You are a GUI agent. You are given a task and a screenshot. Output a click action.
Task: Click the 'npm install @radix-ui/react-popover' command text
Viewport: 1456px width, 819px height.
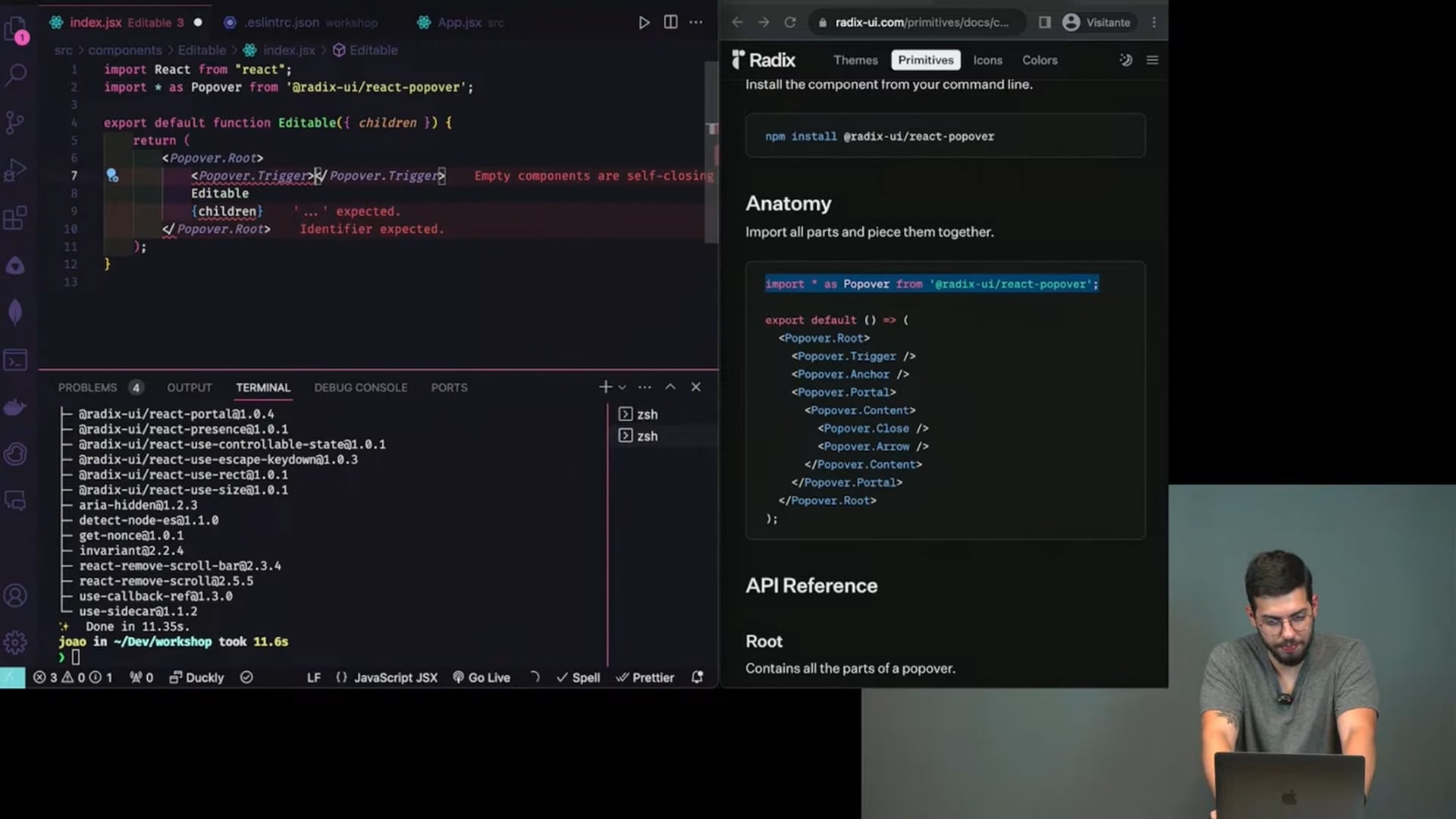click(880, 136)
